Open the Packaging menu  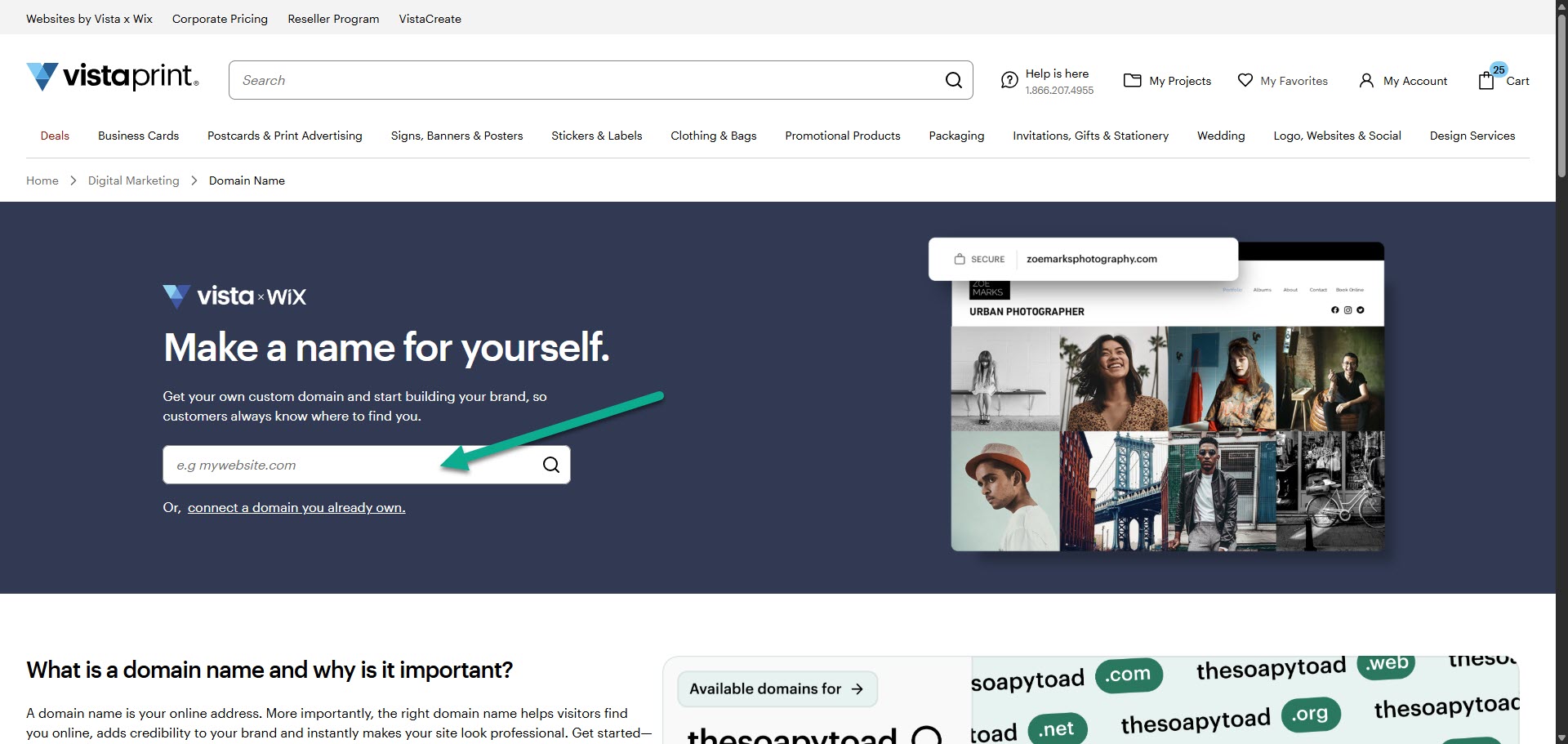(x=956, y=136)
